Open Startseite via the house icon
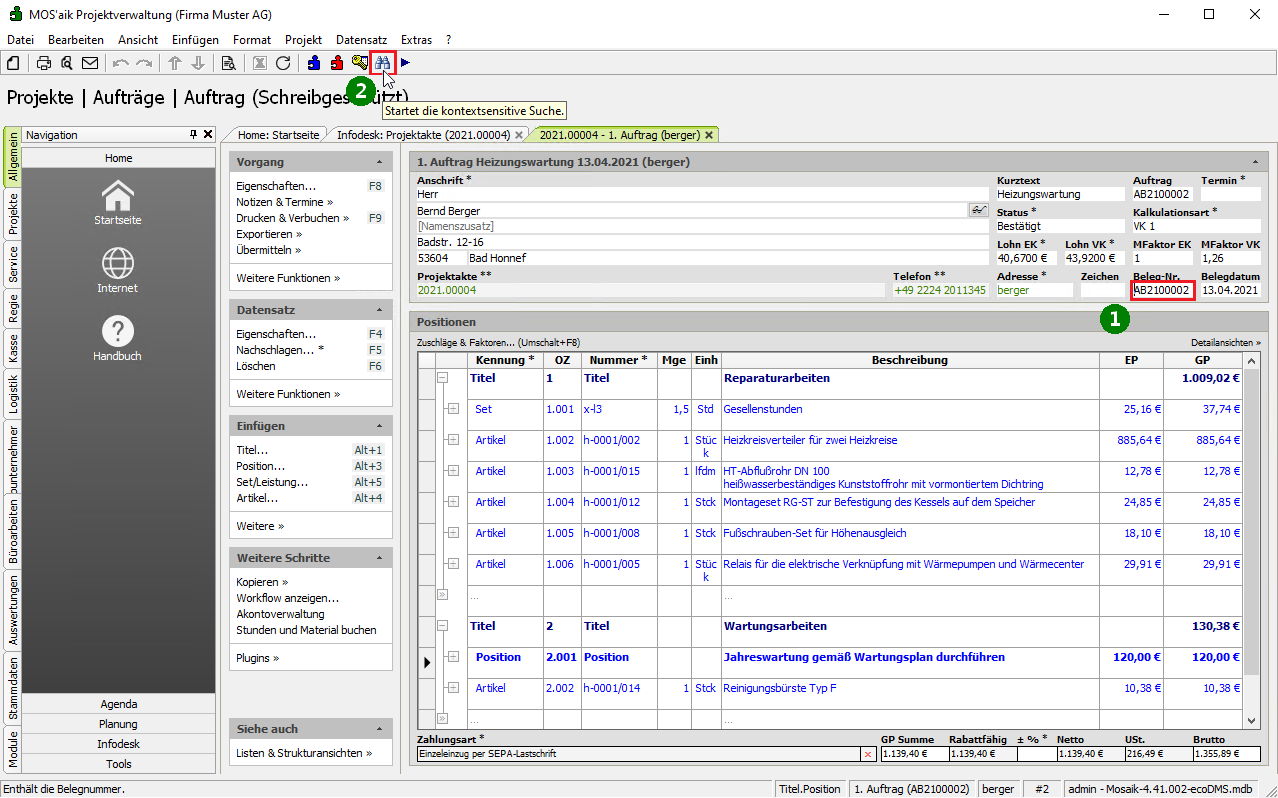1278x798 pixels. (118, 196)
